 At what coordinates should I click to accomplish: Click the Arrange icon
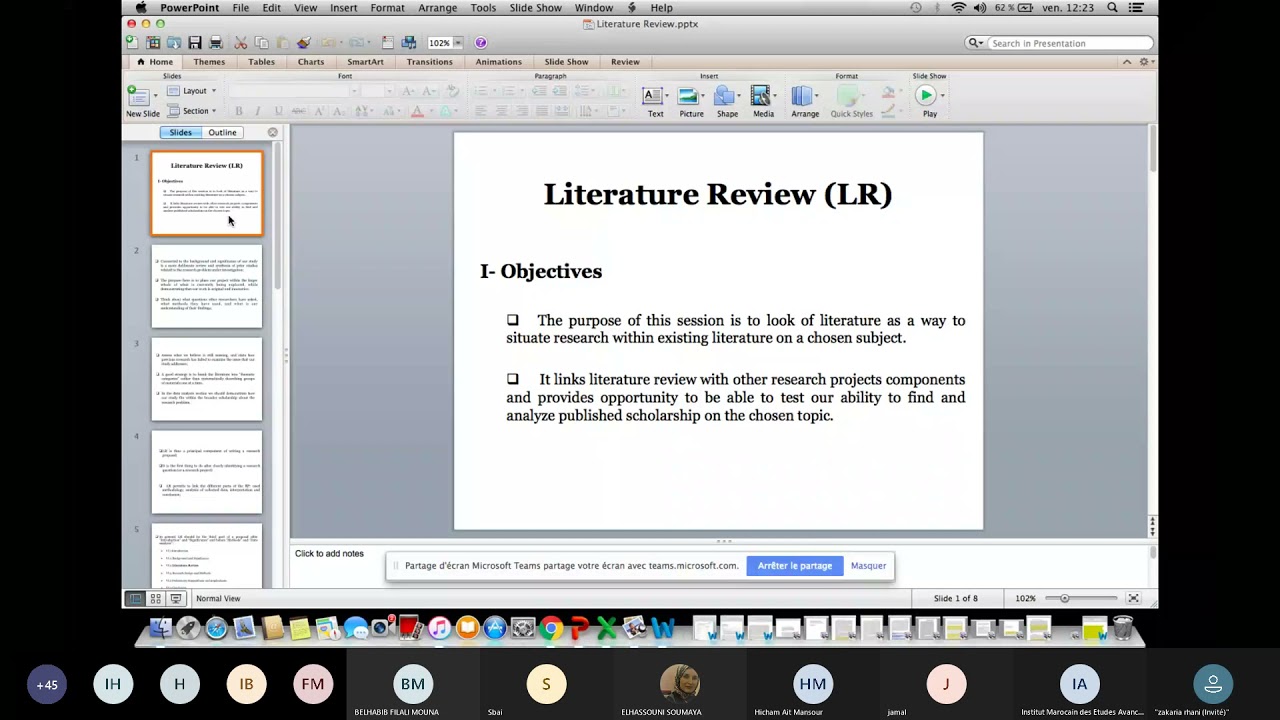tap(801, 97)
